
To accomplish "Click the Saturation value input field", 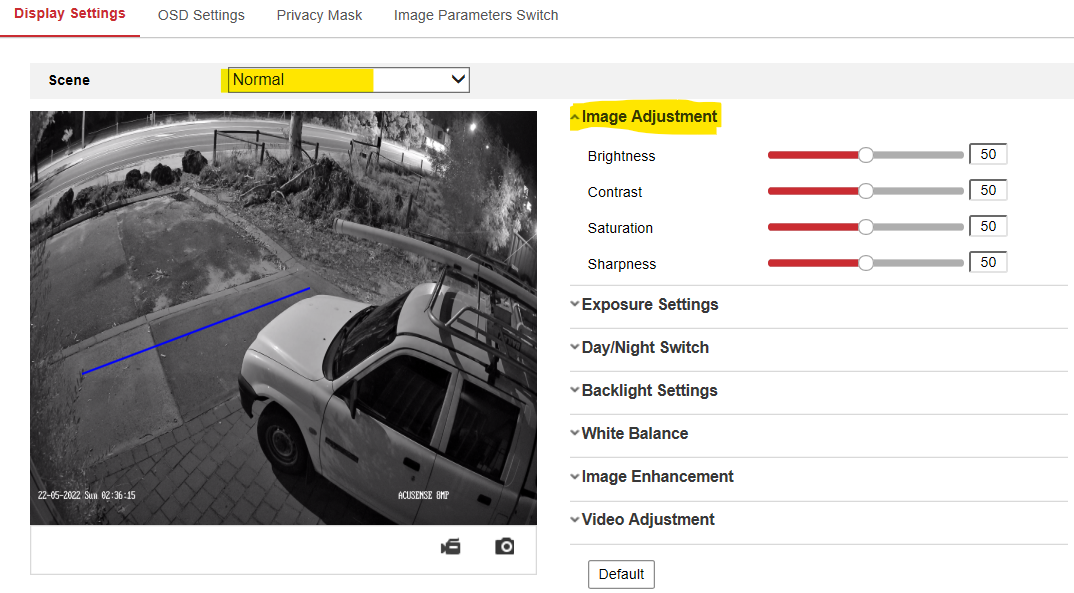I will click(x=988, y=227).
